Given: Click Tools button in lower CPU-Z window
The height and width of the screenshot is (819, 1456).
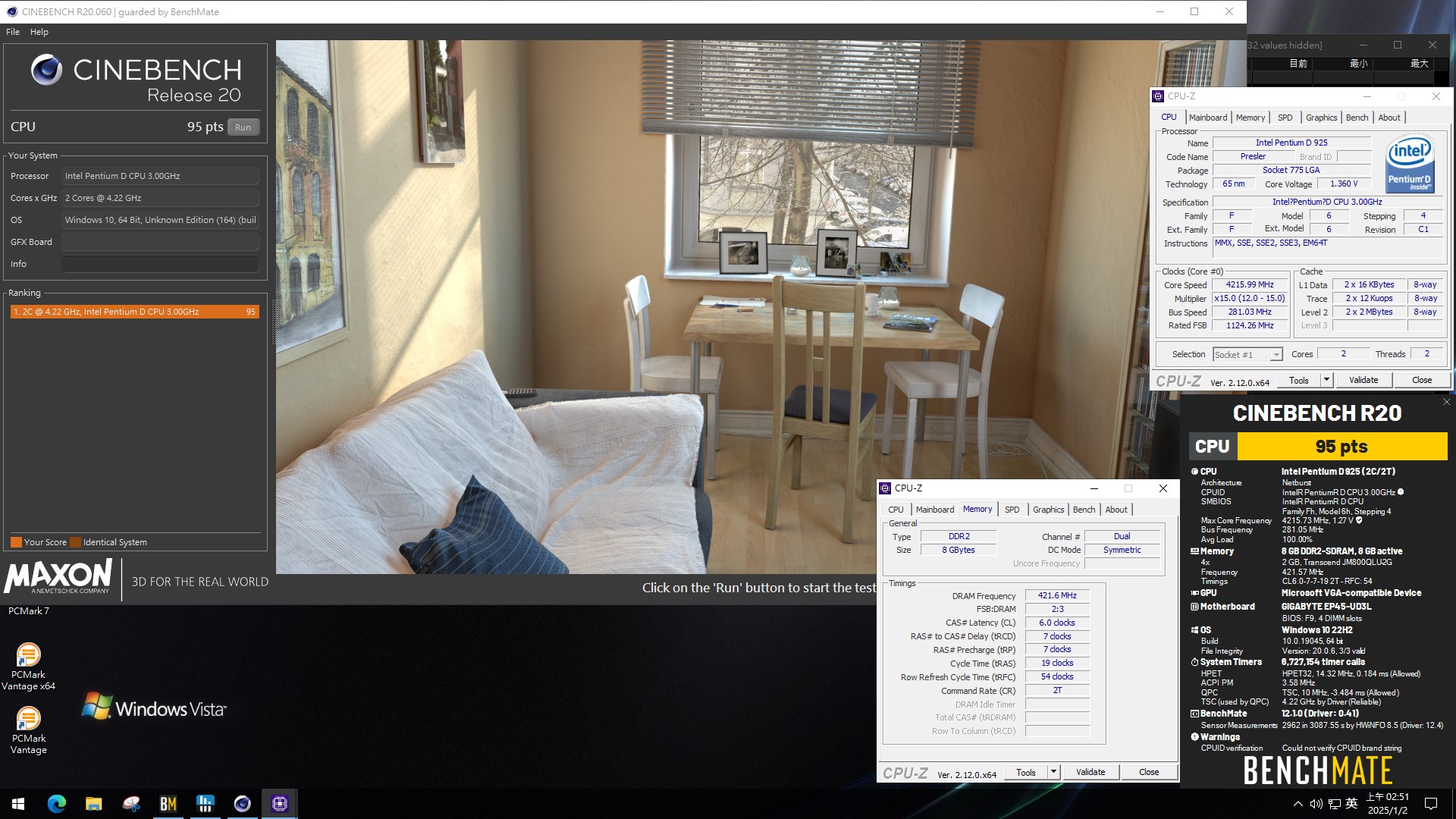Looking at the screenshot, I should (x=1026, y=772).
